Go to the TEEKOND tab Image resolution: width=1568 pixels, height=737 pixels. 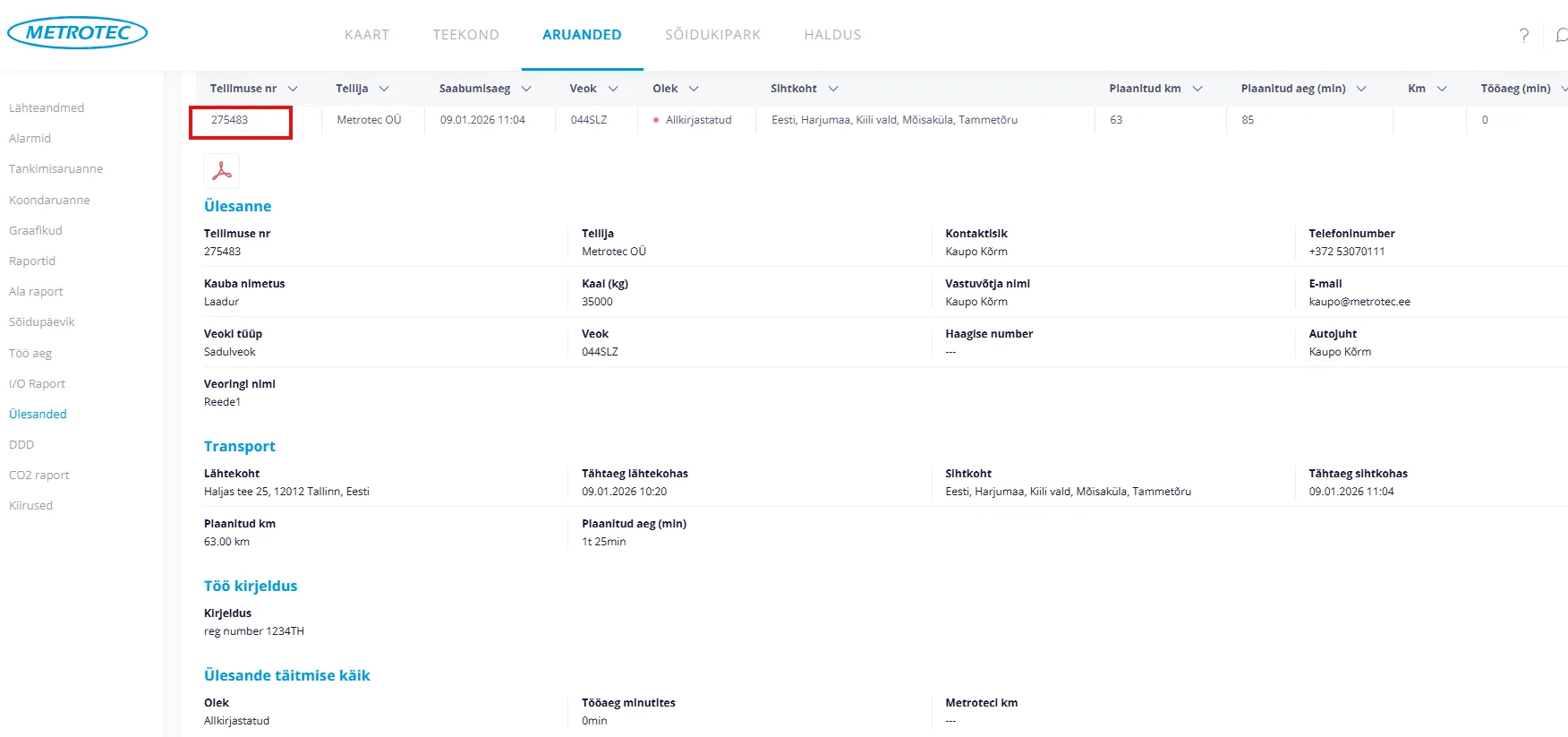[x=466, y=35]
